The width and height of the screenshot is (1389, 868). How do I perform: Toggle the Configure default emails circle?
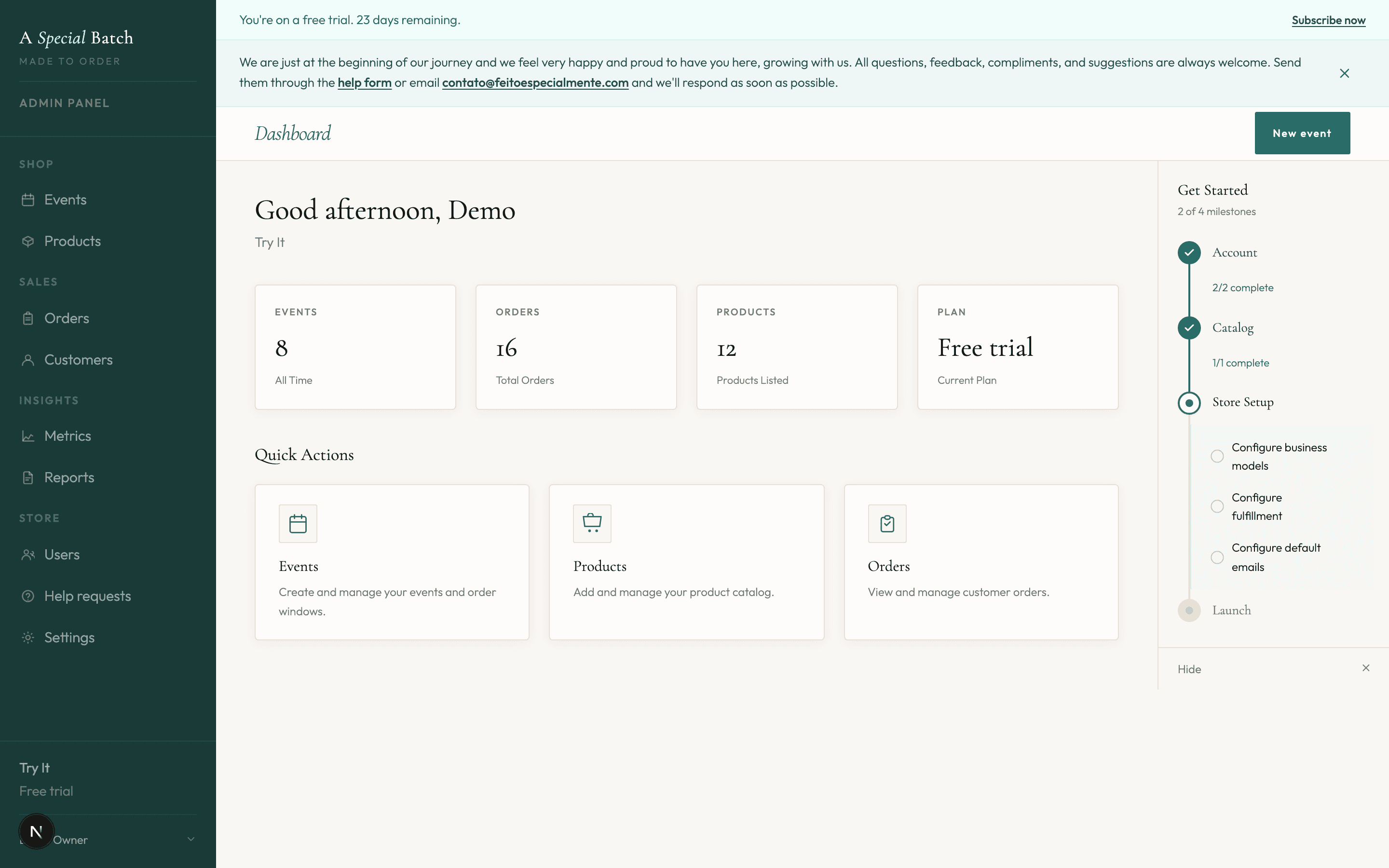point(1217,557)
